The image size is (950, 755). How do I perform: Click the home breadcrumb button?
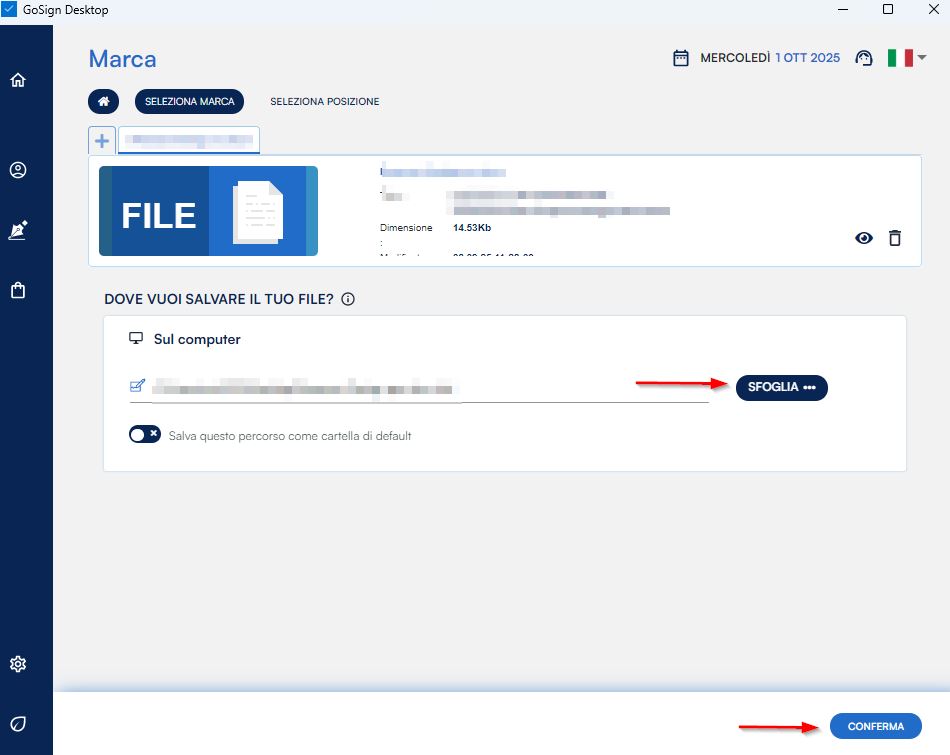pyautogui.click(x=103, y=102)
